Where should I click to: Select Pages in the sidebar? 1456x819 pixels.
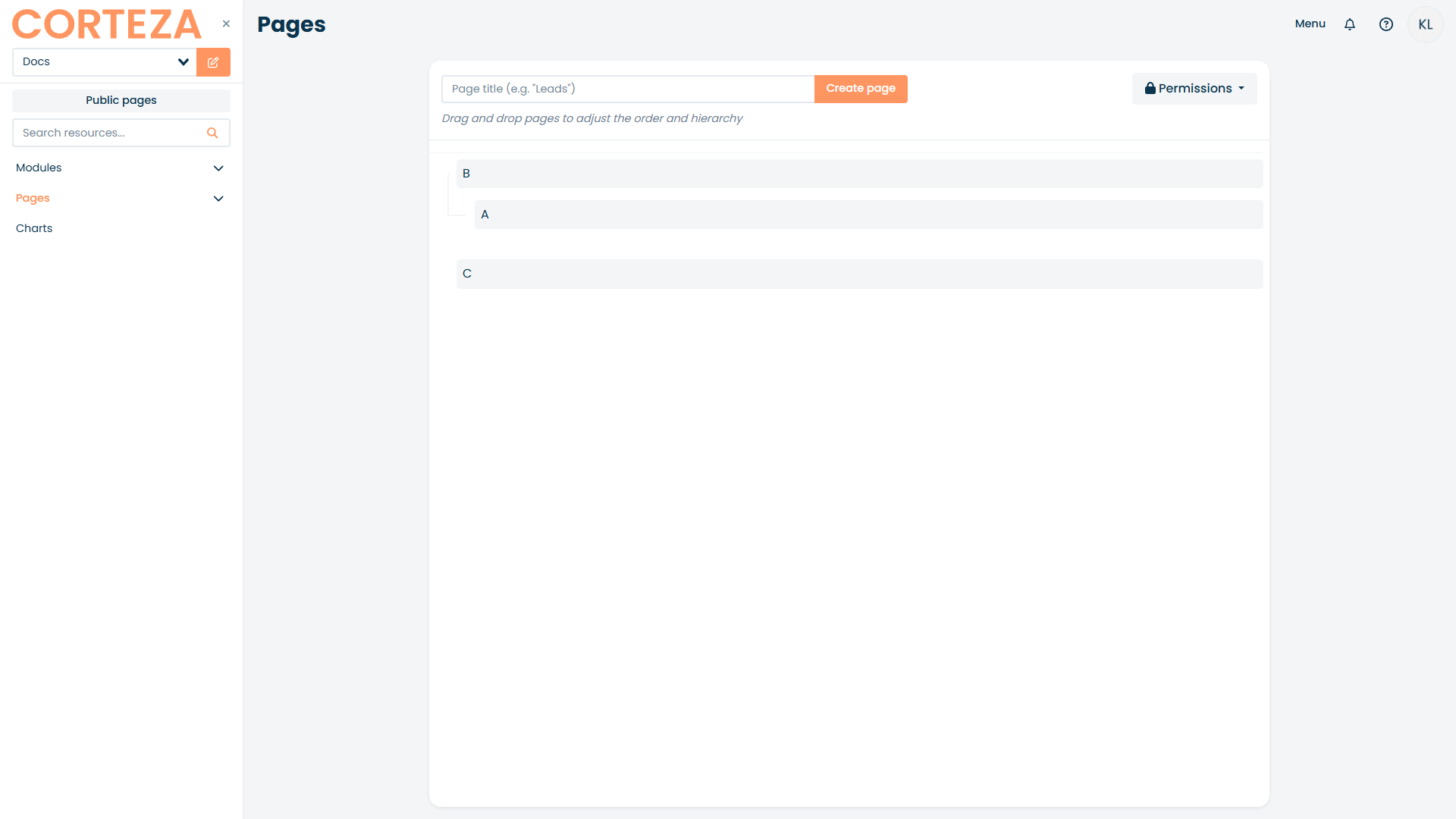pos(33,198)
